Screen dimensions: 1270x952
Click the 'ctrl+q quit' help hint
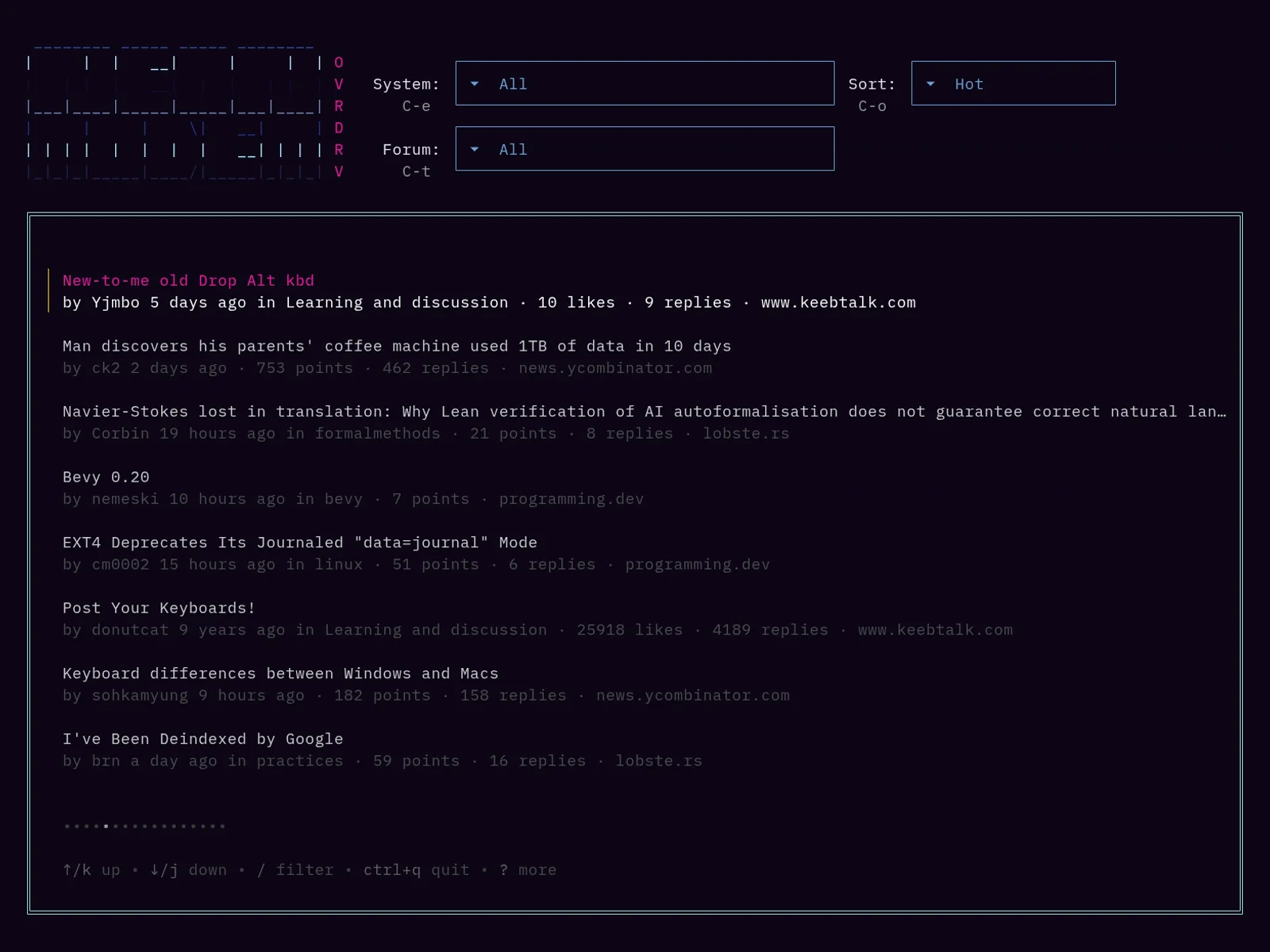coord(417,870)
